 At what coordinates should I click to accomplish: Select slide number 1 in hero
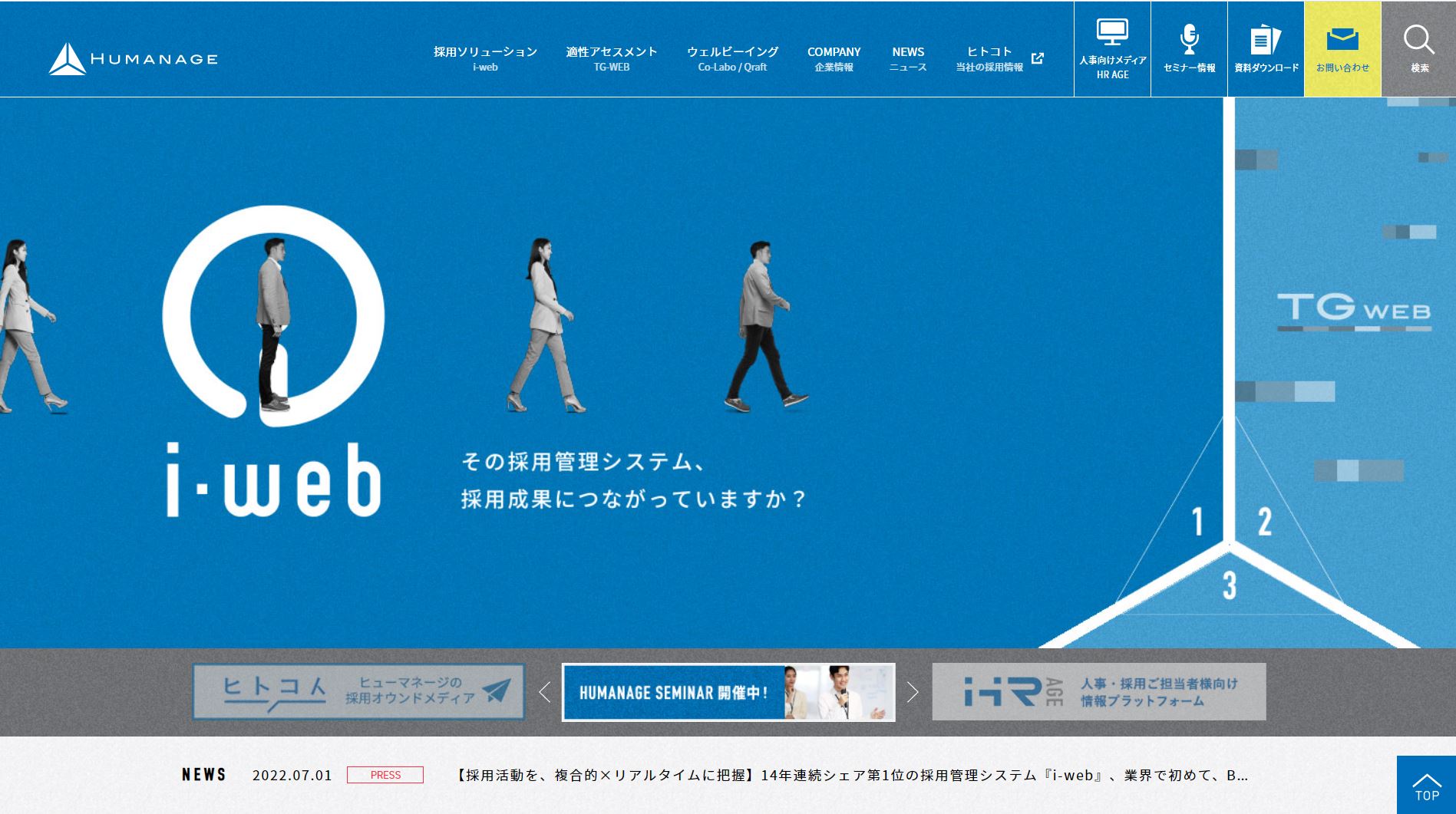click(1197, 522)
